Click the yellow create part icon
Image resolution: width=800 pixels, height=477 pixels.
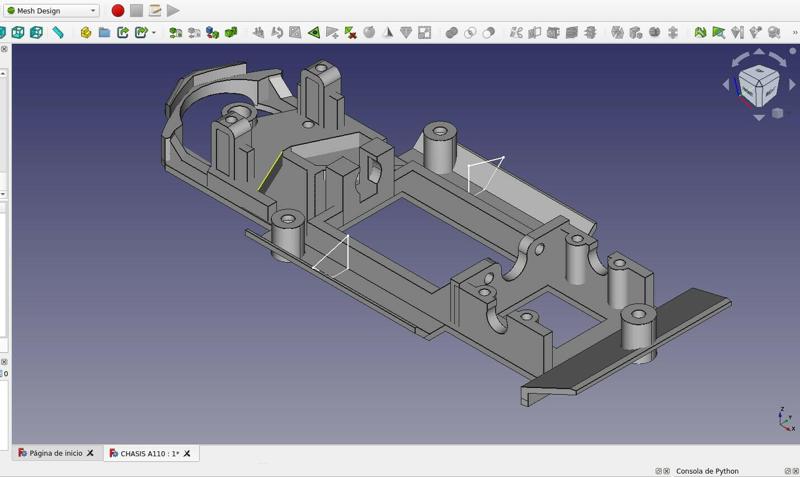point(86,33)
